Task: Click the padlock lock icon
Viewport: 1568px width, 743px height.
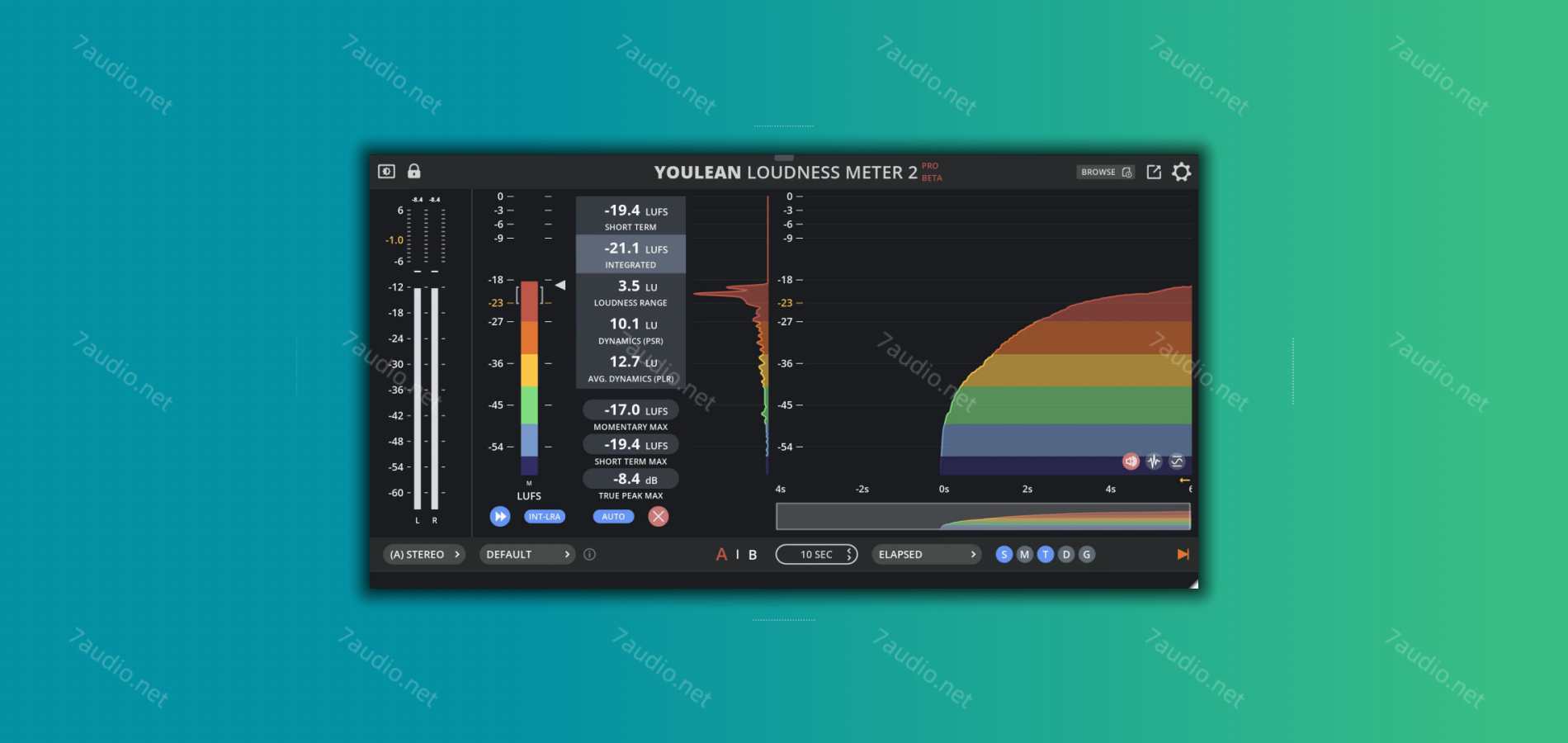Action: click(414, 171)
